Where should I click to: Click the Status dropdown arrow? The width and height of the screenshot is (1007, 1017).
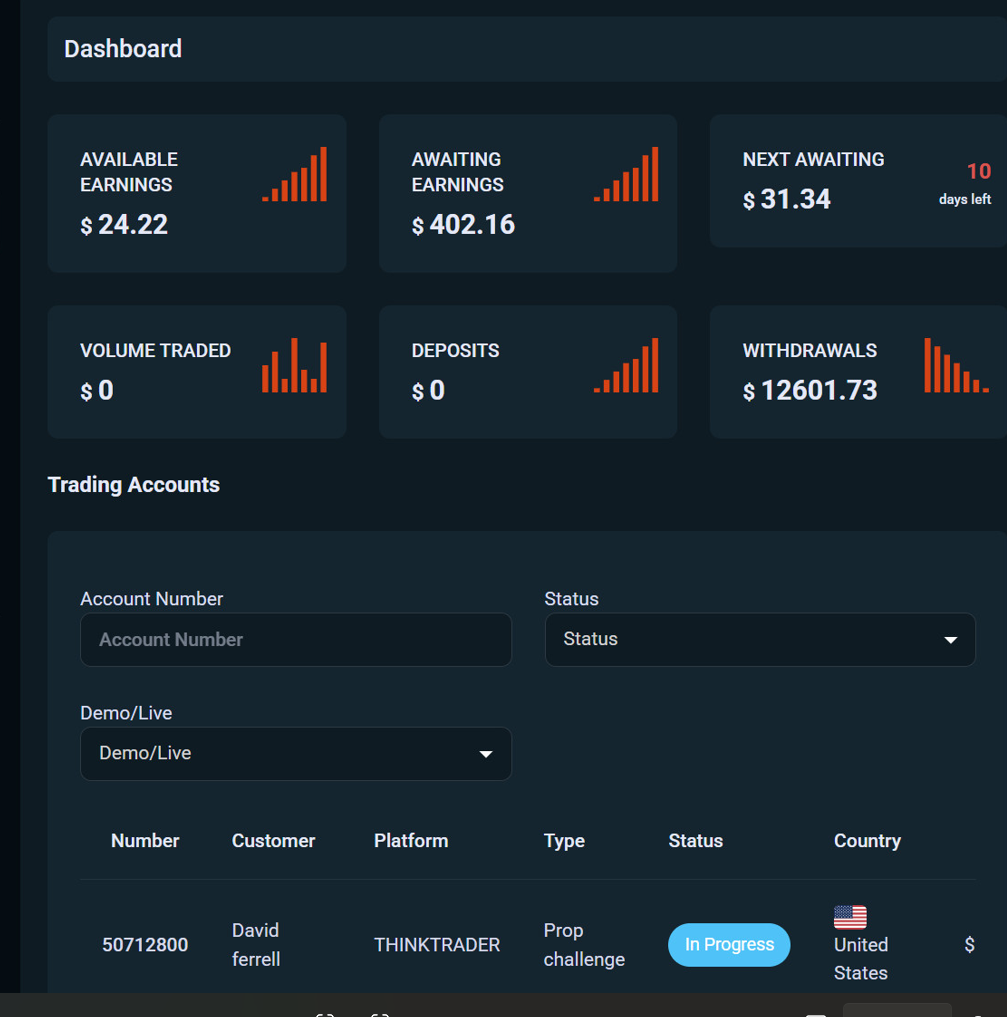coord(951,640)
